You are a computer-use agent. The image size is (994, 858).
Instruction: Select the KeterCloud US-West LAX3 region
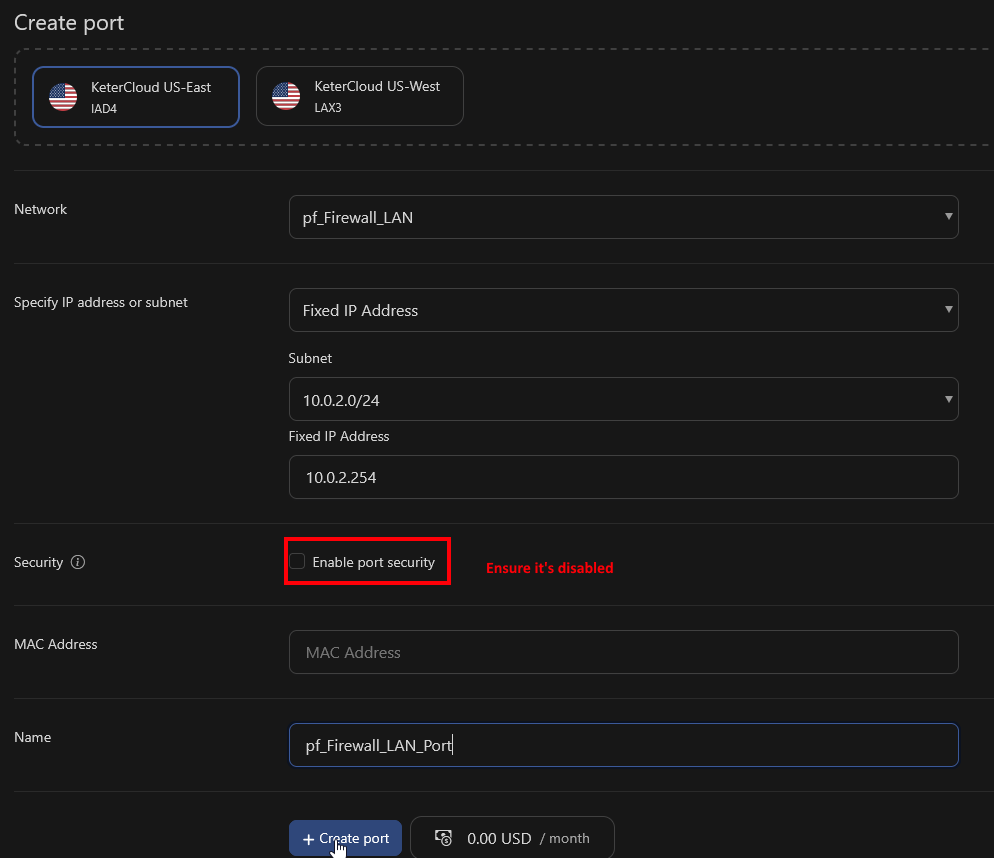coord(359,95)
